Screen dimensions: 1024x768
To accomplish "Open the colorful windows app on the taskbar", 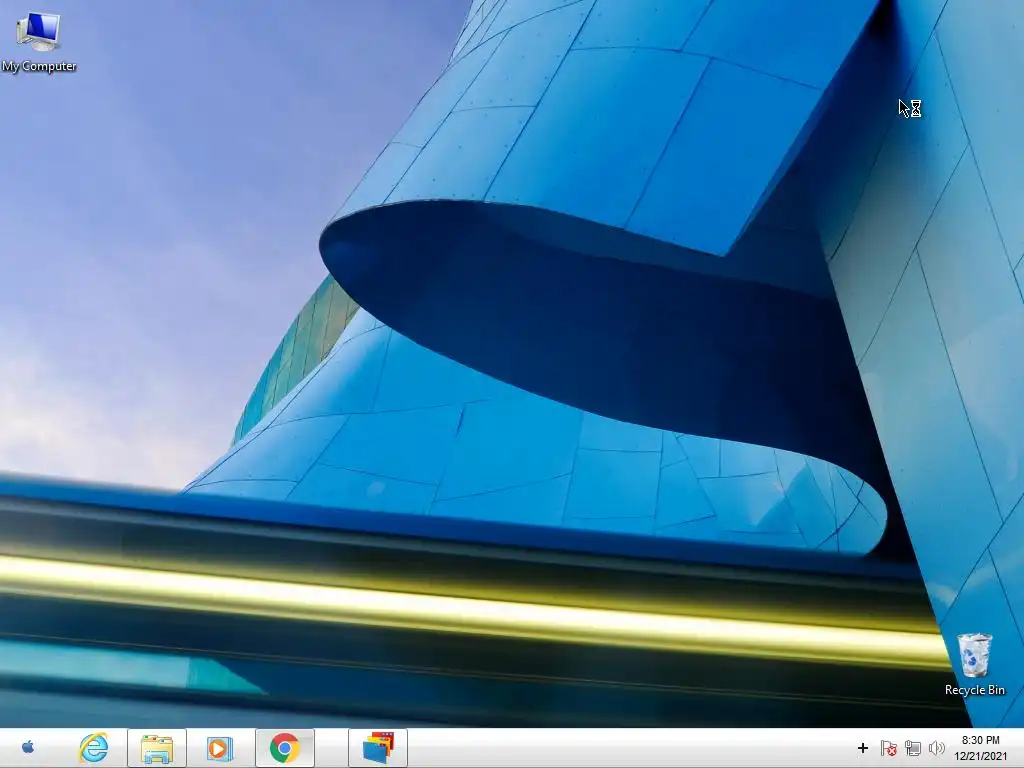I will [x=378, y=748].
